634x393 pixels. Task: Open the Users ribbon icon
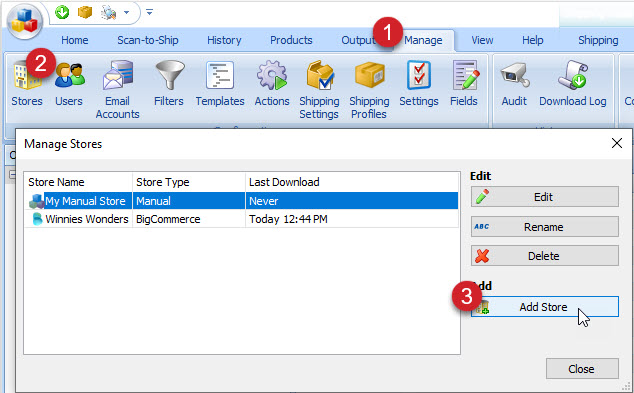click(69, 85)
